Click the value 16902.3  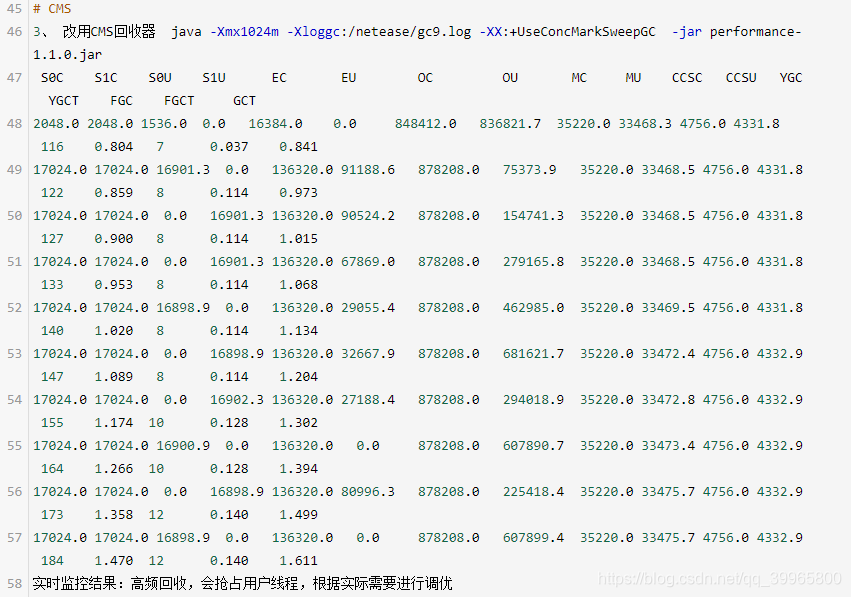237,400
